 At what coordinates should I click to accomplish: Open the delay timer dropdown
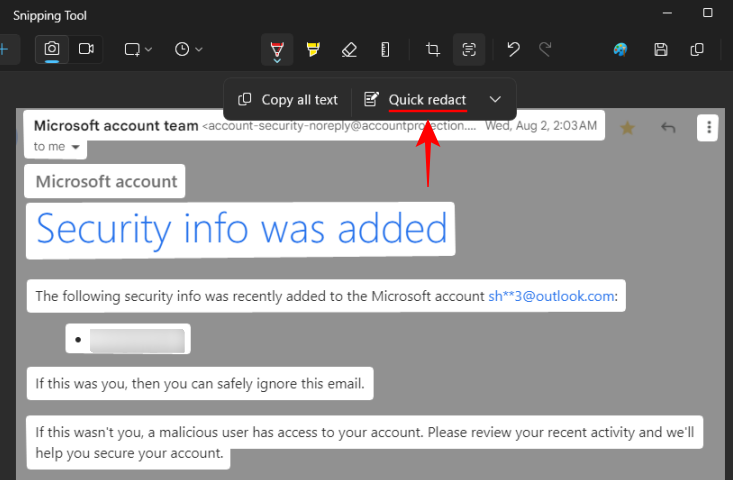click(188, 49)
